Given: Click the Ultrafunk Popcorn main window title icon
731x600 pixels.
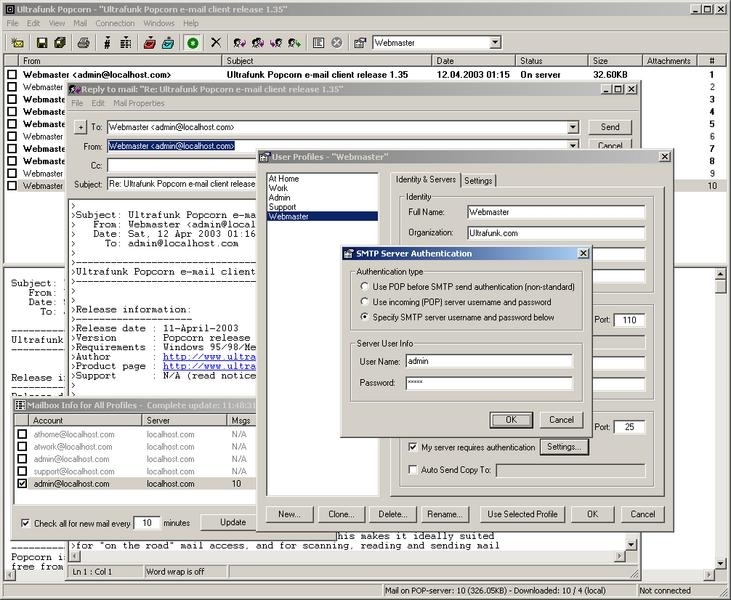Looking at the screenshot, I should click(9, 9).
